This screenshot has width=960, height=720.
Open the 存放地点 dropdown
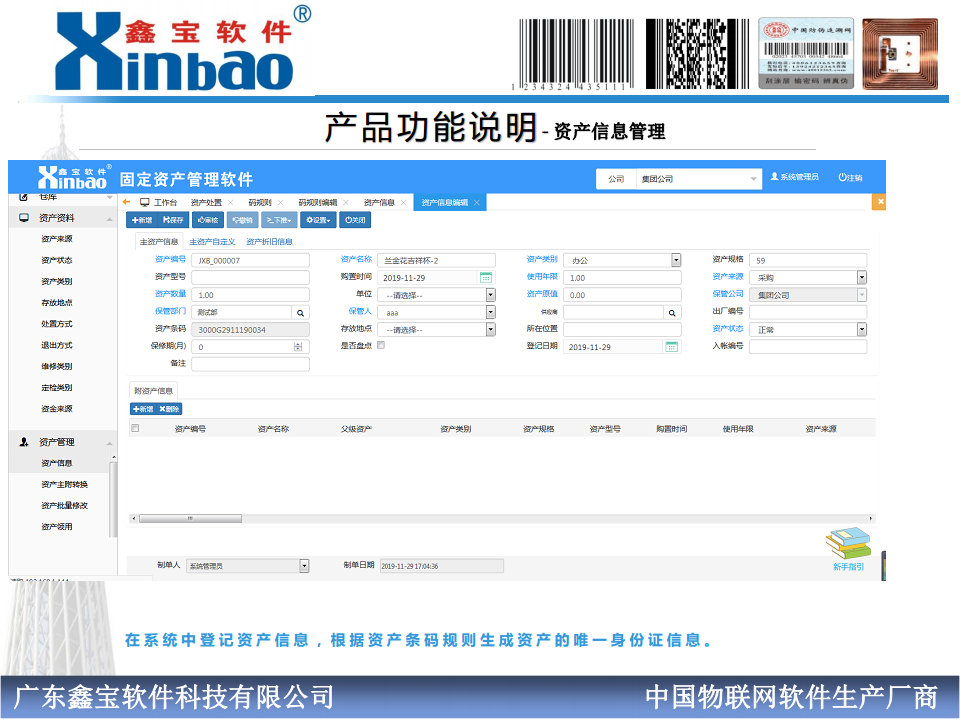point(490,329)
